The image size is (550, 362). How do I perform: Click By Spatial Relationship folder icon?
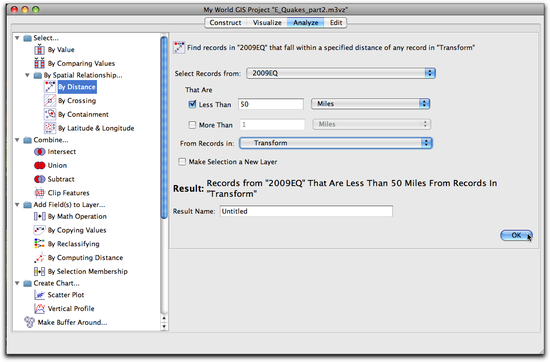[38, 75]
